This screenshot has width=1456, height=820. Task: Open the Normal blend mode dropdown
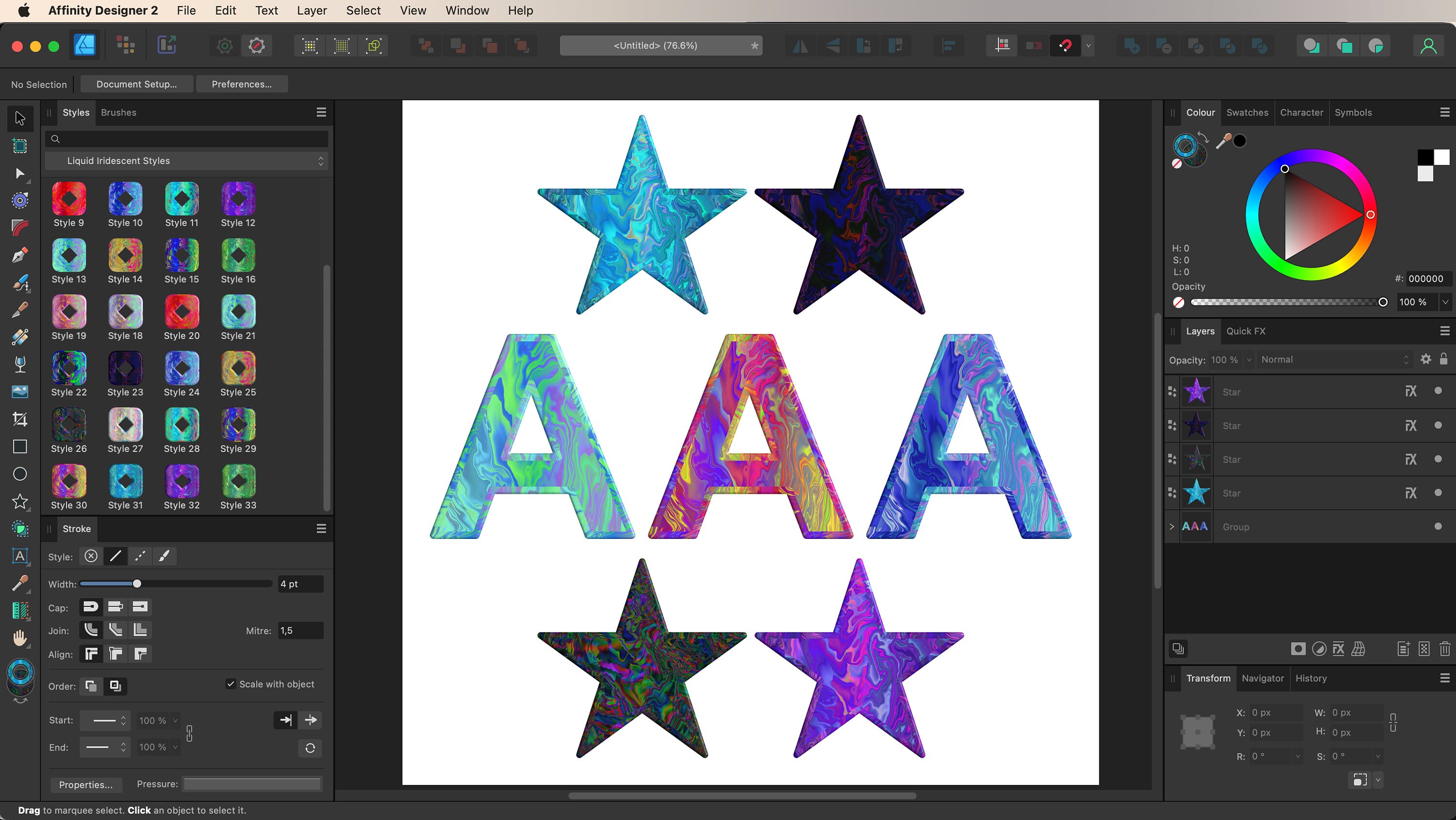click(x=1335, y=360)
